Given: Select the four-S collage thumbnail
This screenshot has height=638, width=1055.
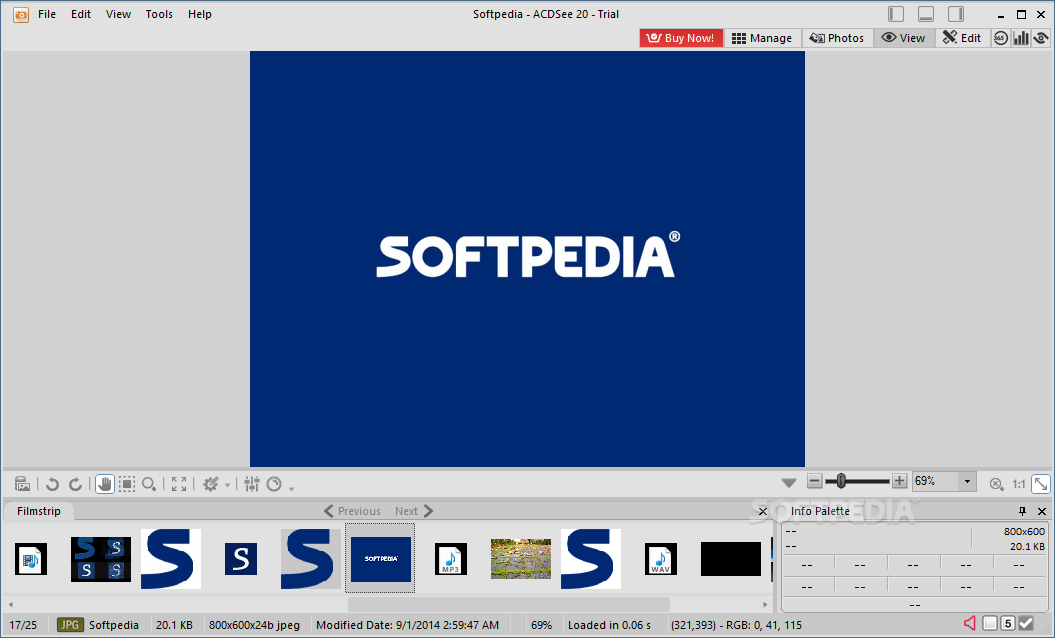Looking at the screenshot, I should (101, 559).
